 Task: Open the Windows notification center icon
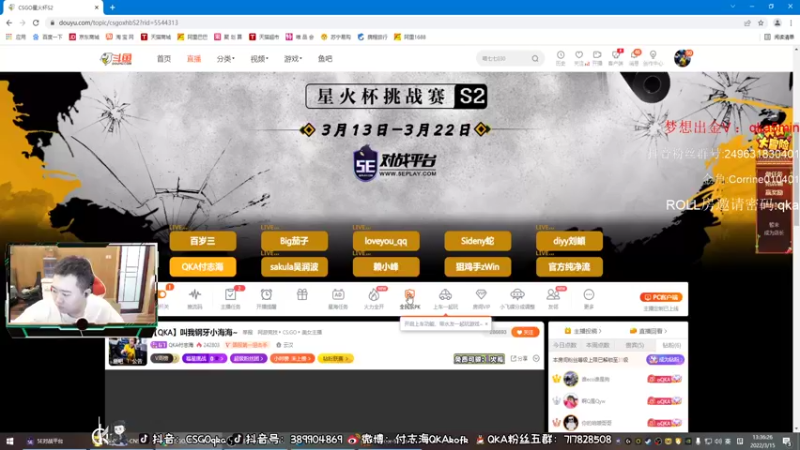click(787, 441)
